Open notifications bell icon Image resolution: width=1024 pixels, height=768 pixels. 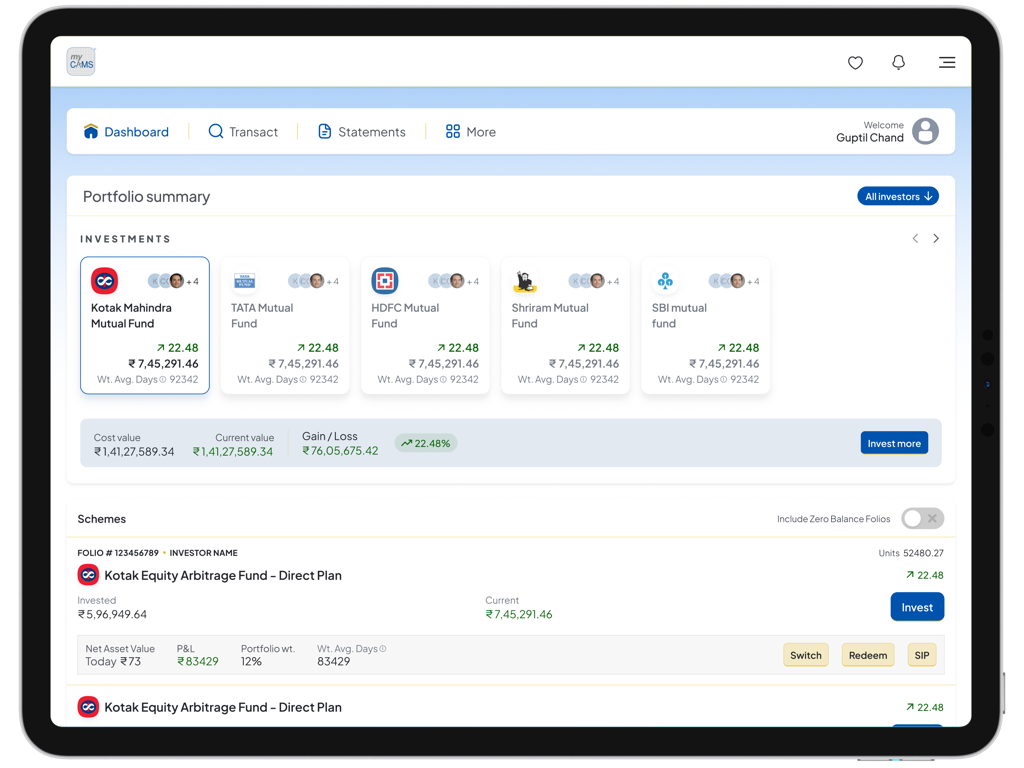point(898,63)
